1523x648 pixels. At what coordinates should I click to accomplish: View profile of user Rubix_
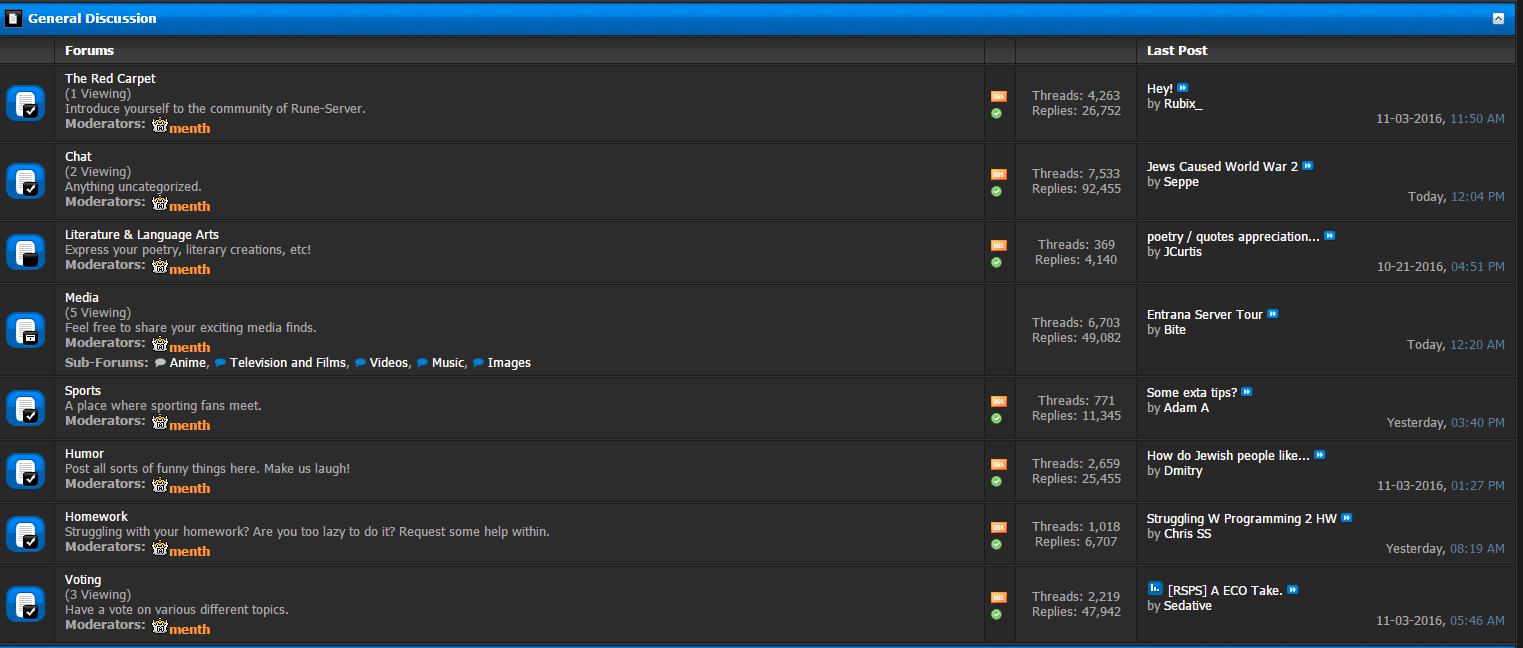pyautogui.click(x=1183, y=104)
